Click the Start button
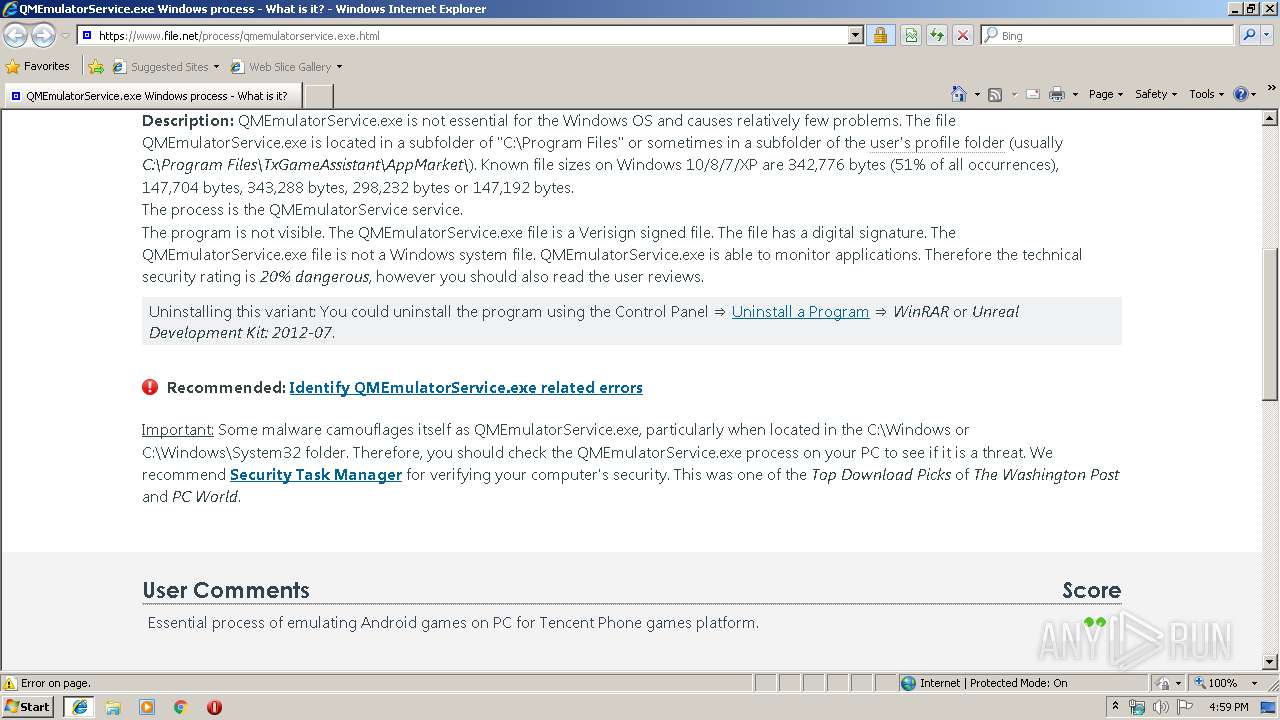This screenshot has height=720, width=1280. point(28,707)
